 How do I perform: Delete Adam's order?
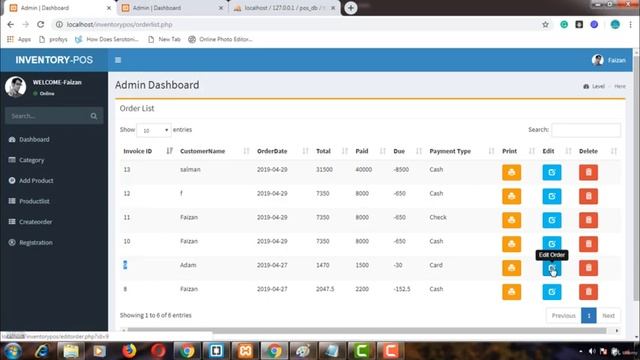tap(588, 268)
